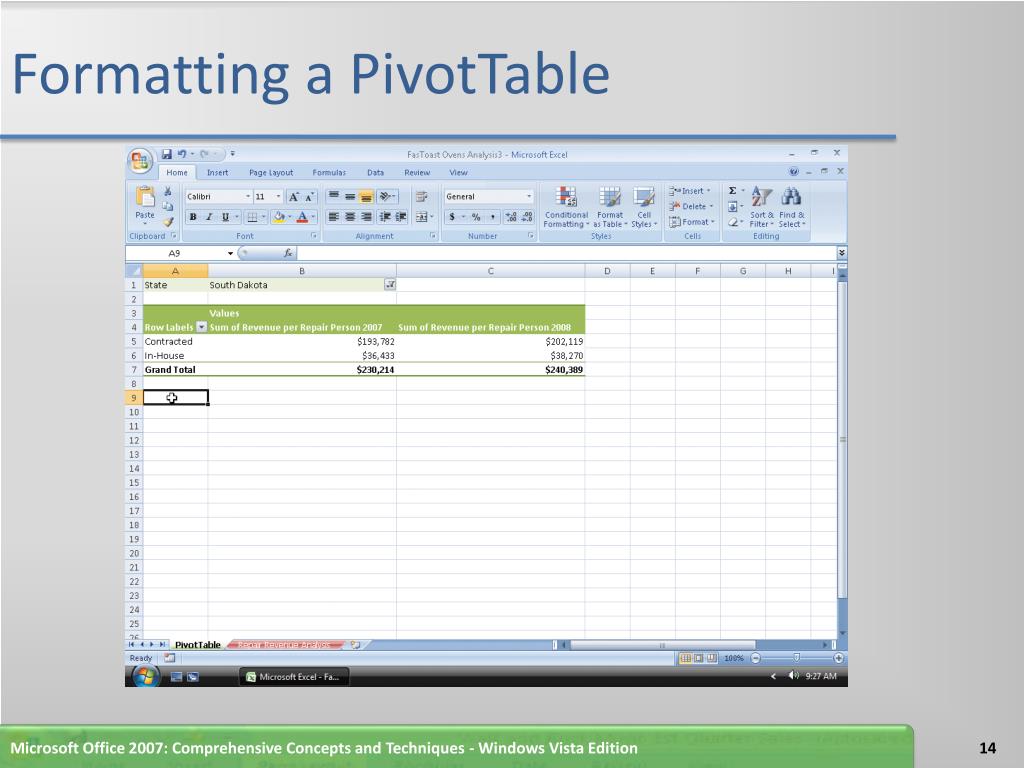This screenshot has height=768, width=1024.
Task: Open the General number format dropdown
Action: (x=528, y=197)
